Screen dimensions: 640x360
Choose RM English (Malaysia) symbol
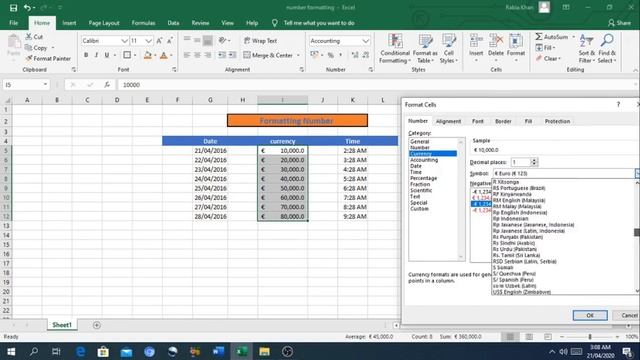519,200
